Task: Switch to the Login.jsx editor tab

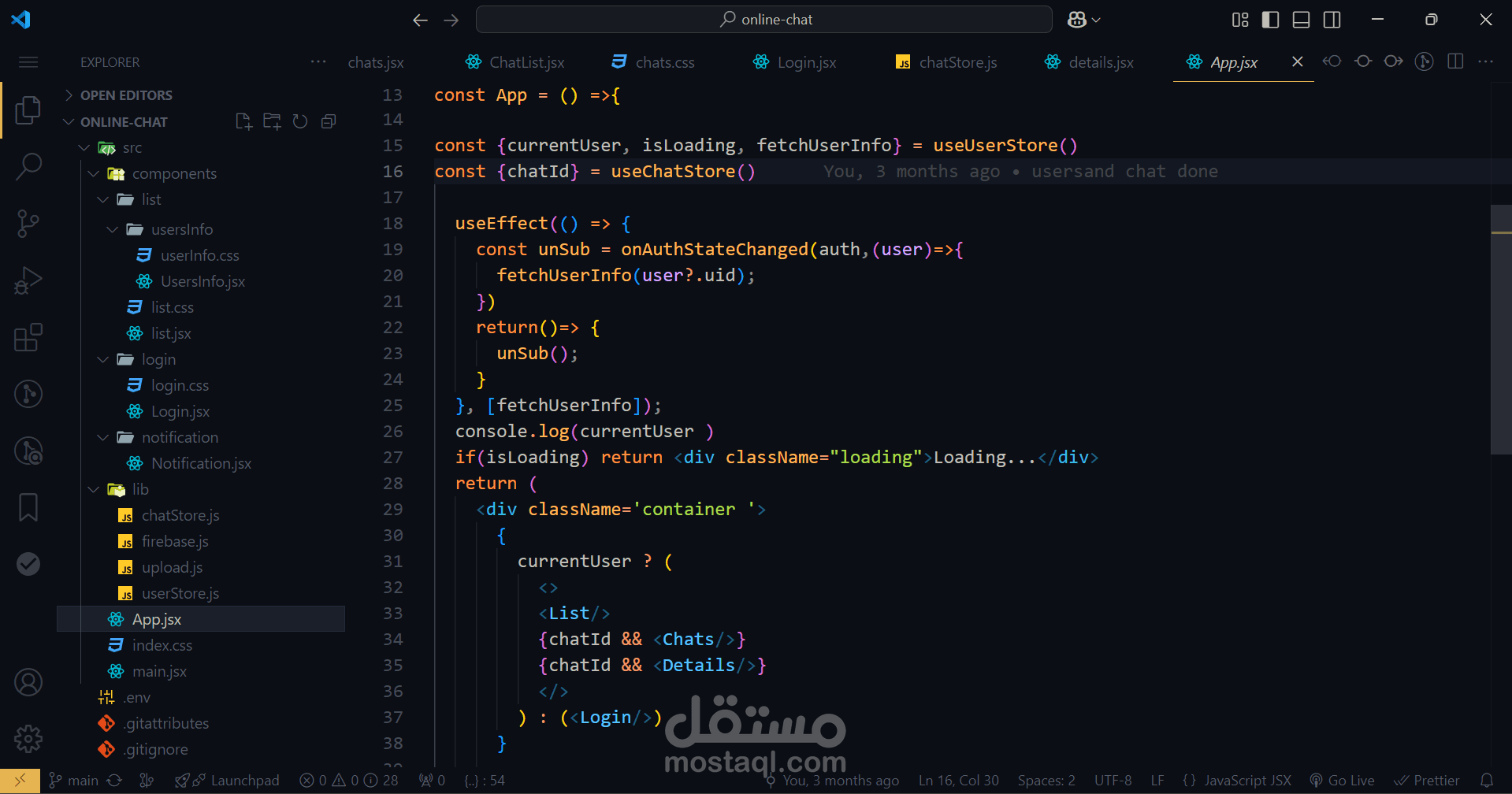Action: tap(795, 63)
